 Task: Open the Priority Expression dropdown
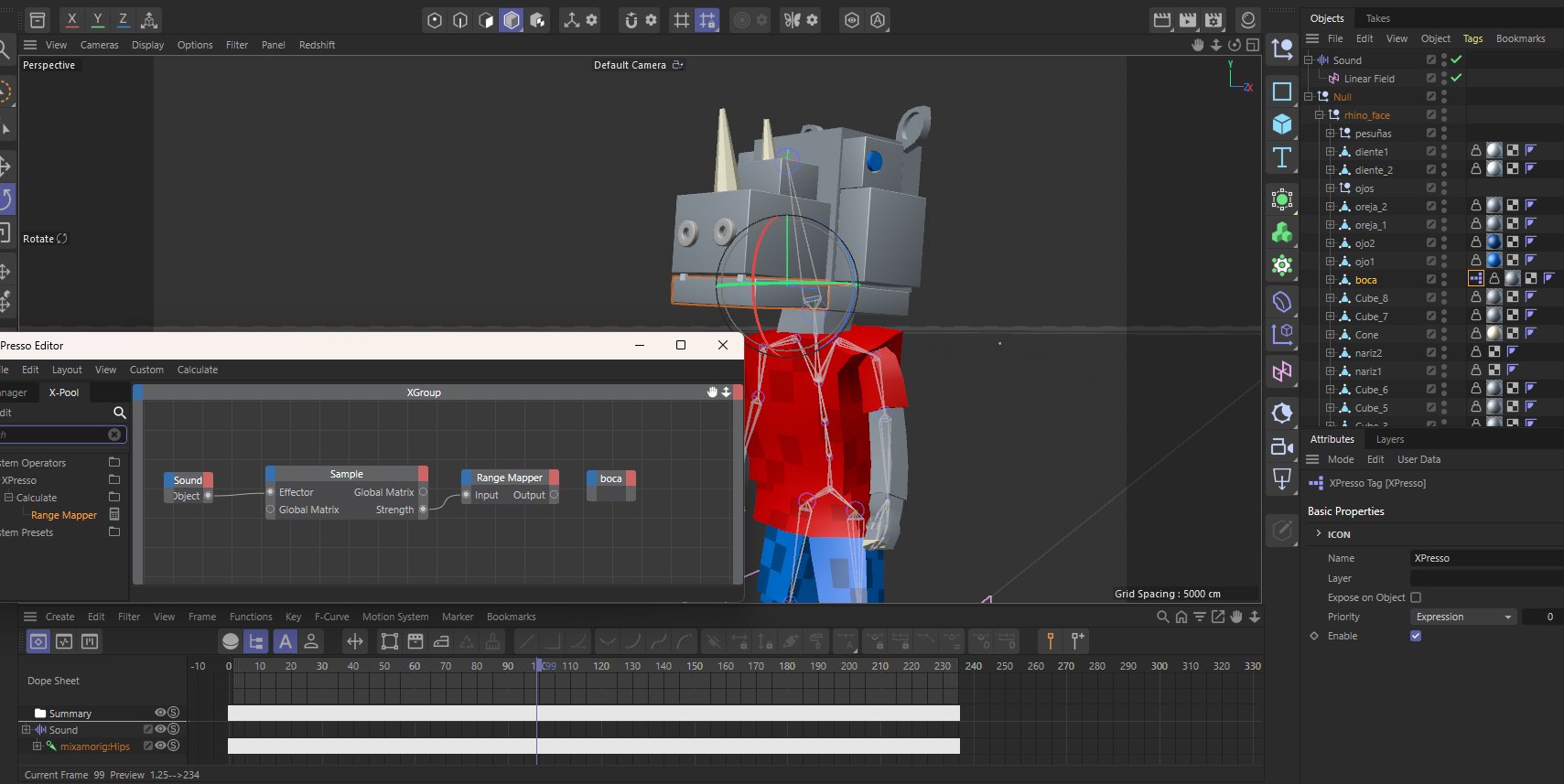(x=1462, y=617)
